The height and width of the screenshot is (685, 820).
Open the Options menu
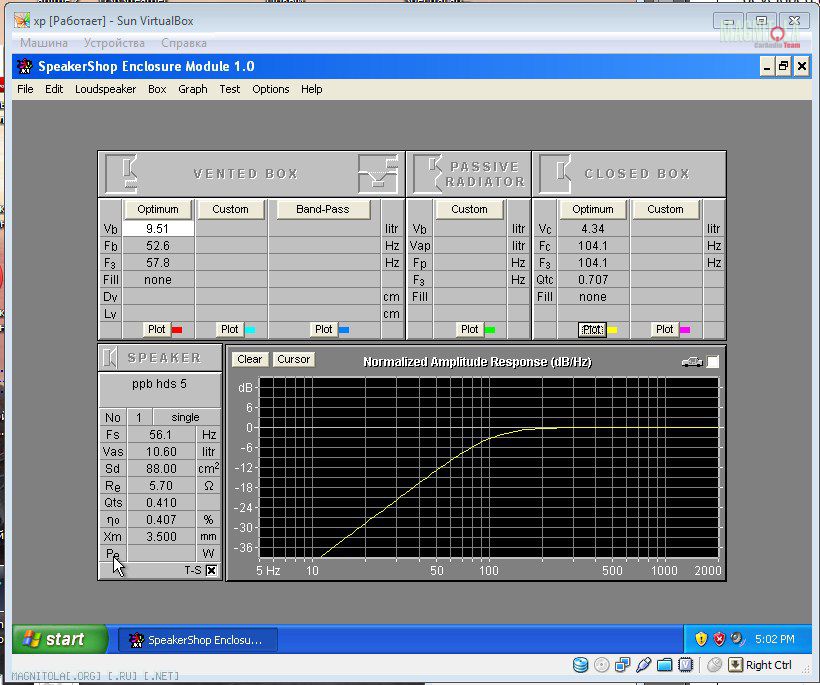coord(270,89)
